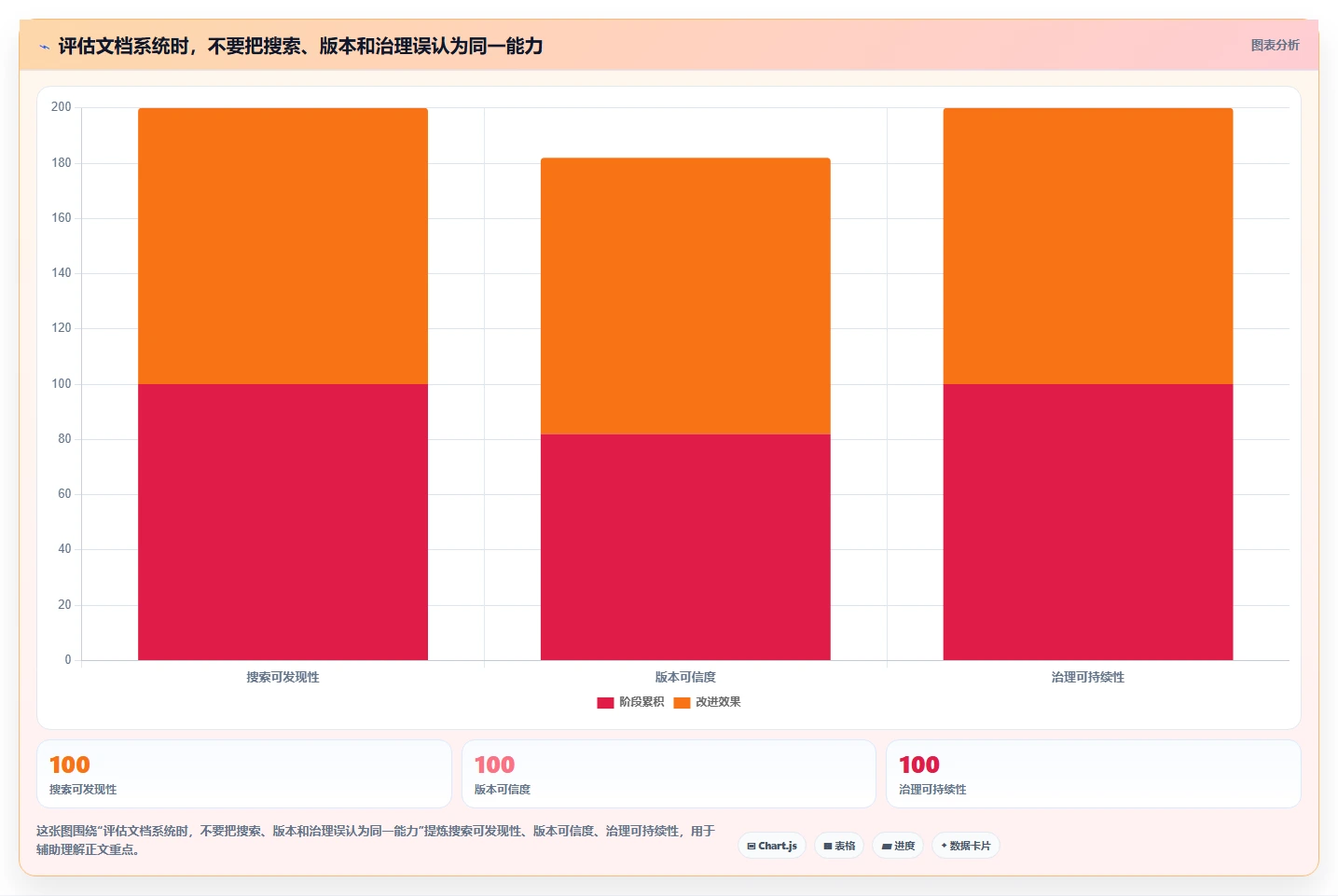Click the orange bar segment for 治理可持续性

pos(1088,246)
